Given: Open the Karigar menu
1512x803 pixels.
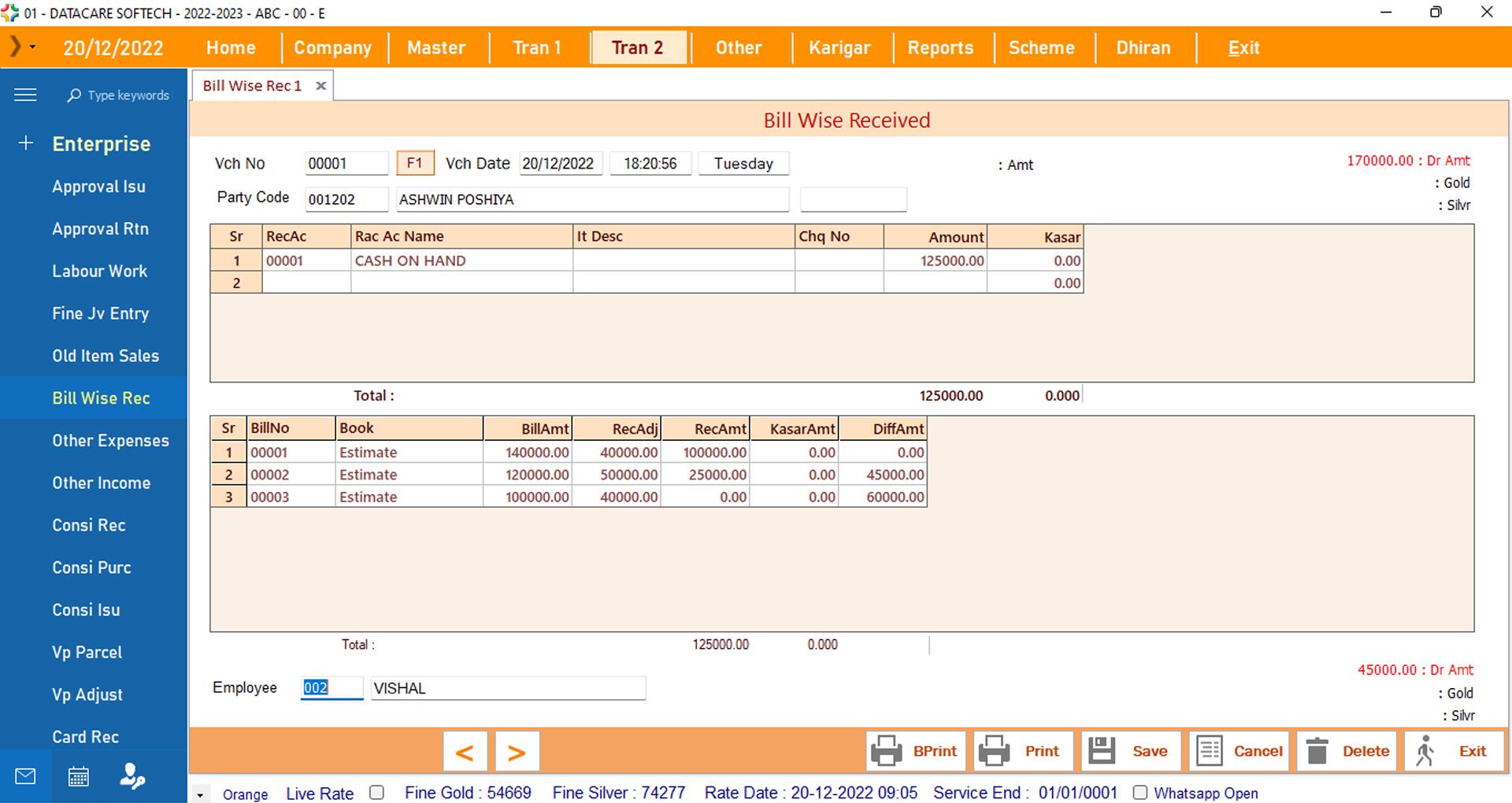Looking at the screenshot, I should pos(839,48).
